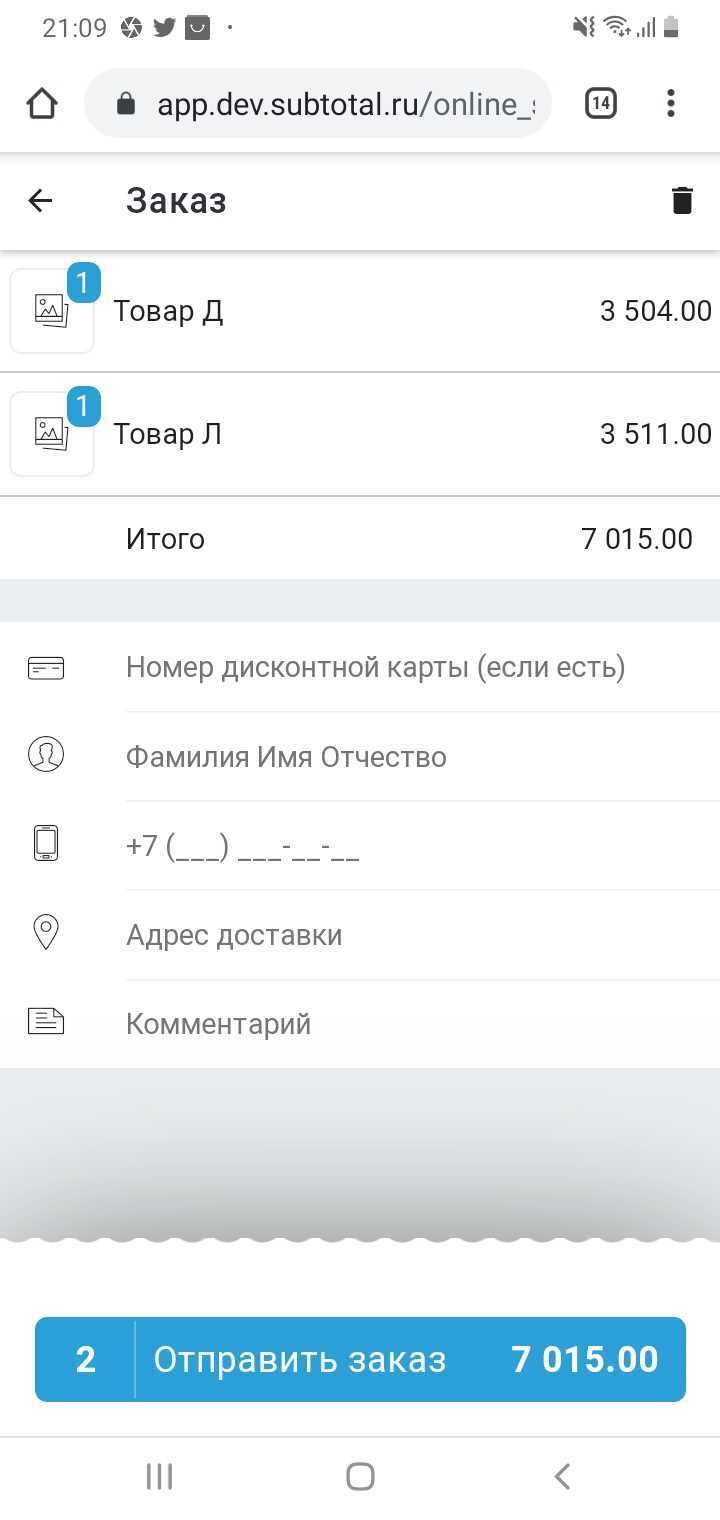This screenshot has height=1520, width=720.
Task: Click the discount card icon
Action: pyautogui.click(x=46, y=667)
